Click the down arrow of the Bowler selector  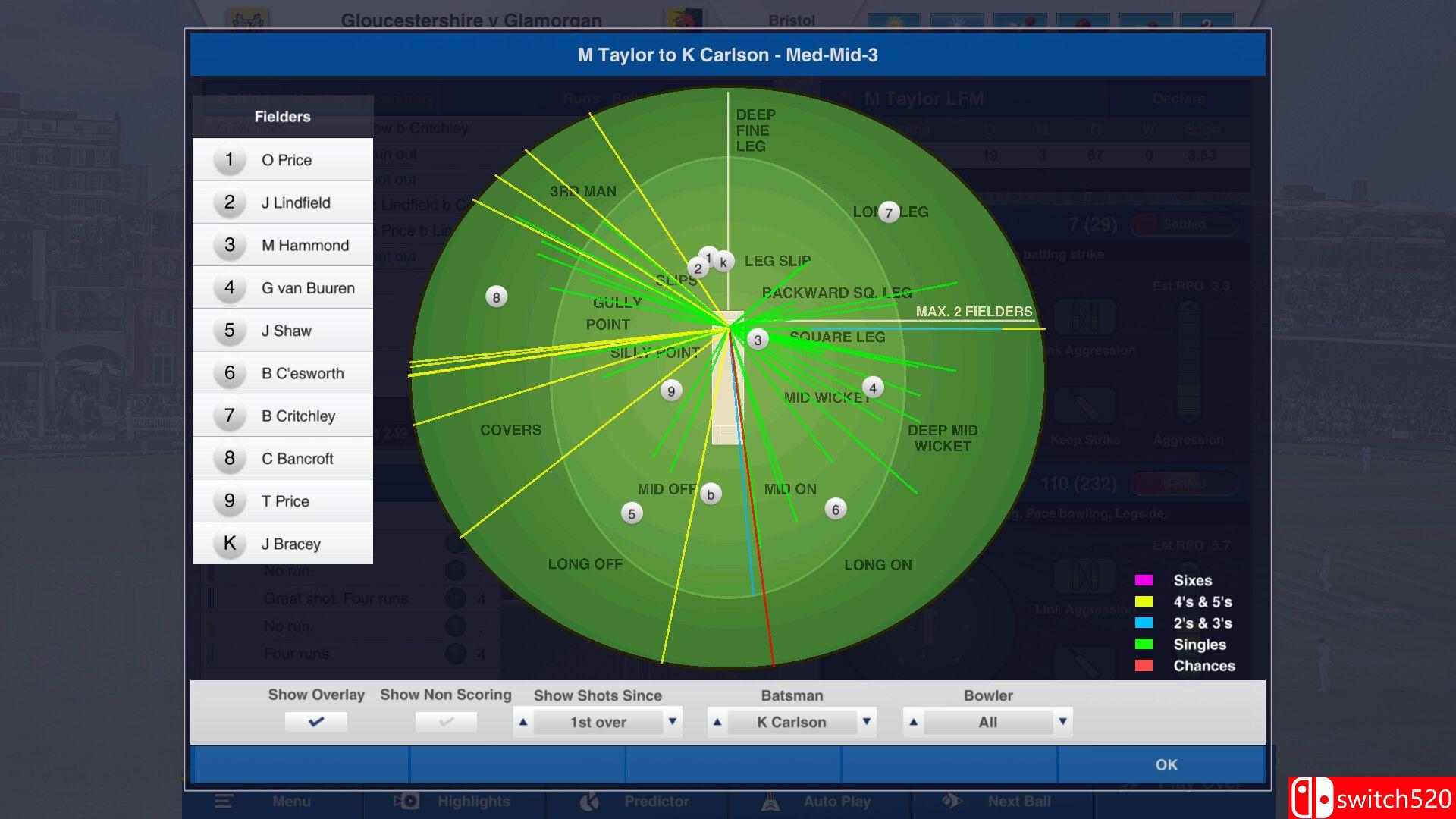1062,722
